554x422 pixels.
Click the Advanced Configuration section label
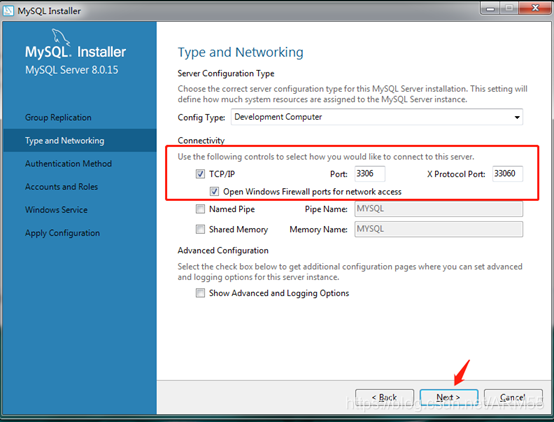point(223,251)
